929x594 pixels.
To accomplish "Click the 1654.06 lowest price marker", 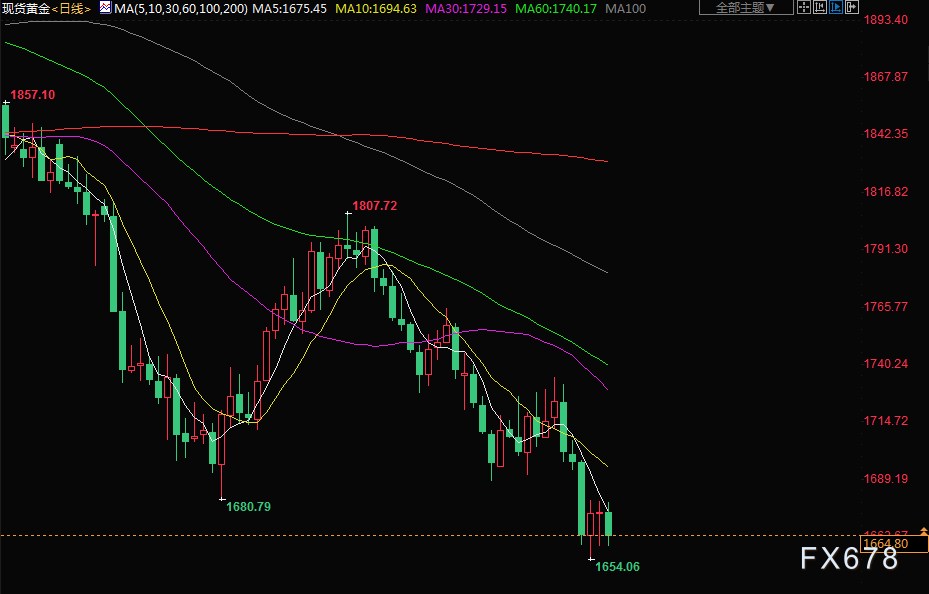I will point(617,567).
